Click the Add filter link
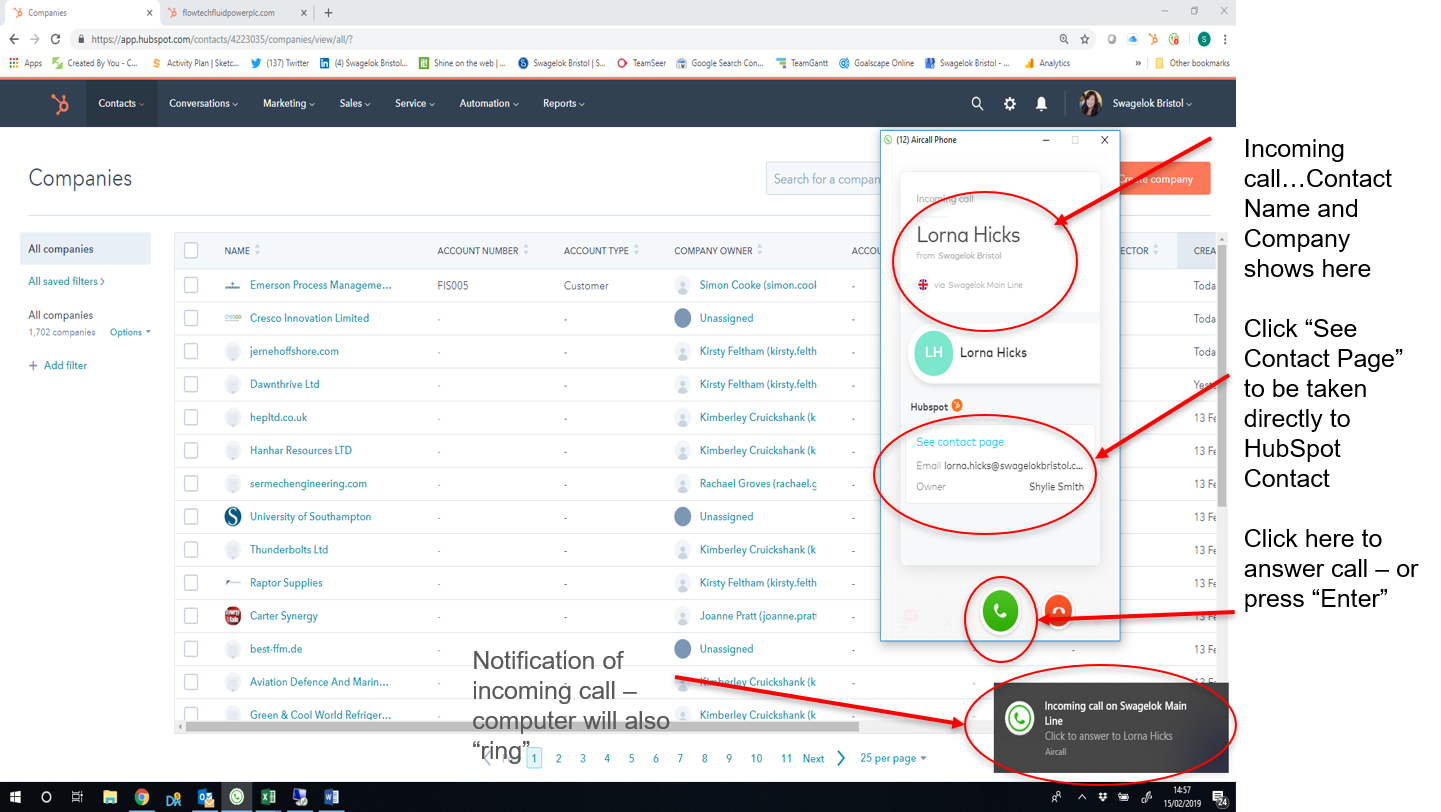The image size is (1441, 812). (58, 366)
